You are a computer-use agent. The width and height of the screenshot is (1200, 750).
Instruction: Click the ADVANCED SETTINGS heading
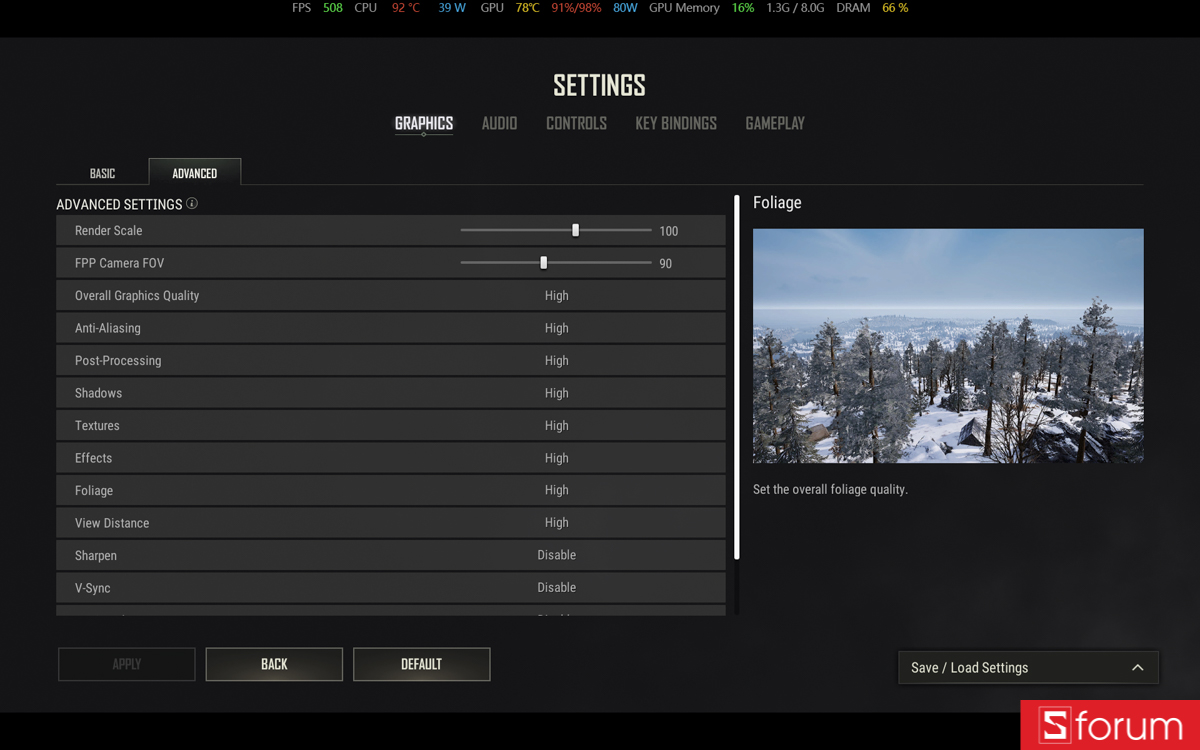(x=119, y=204)
